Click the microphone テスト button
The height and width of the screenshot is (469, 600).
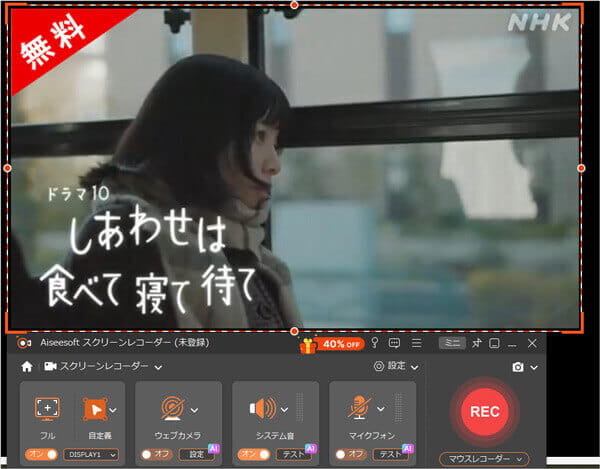(391, 454)
